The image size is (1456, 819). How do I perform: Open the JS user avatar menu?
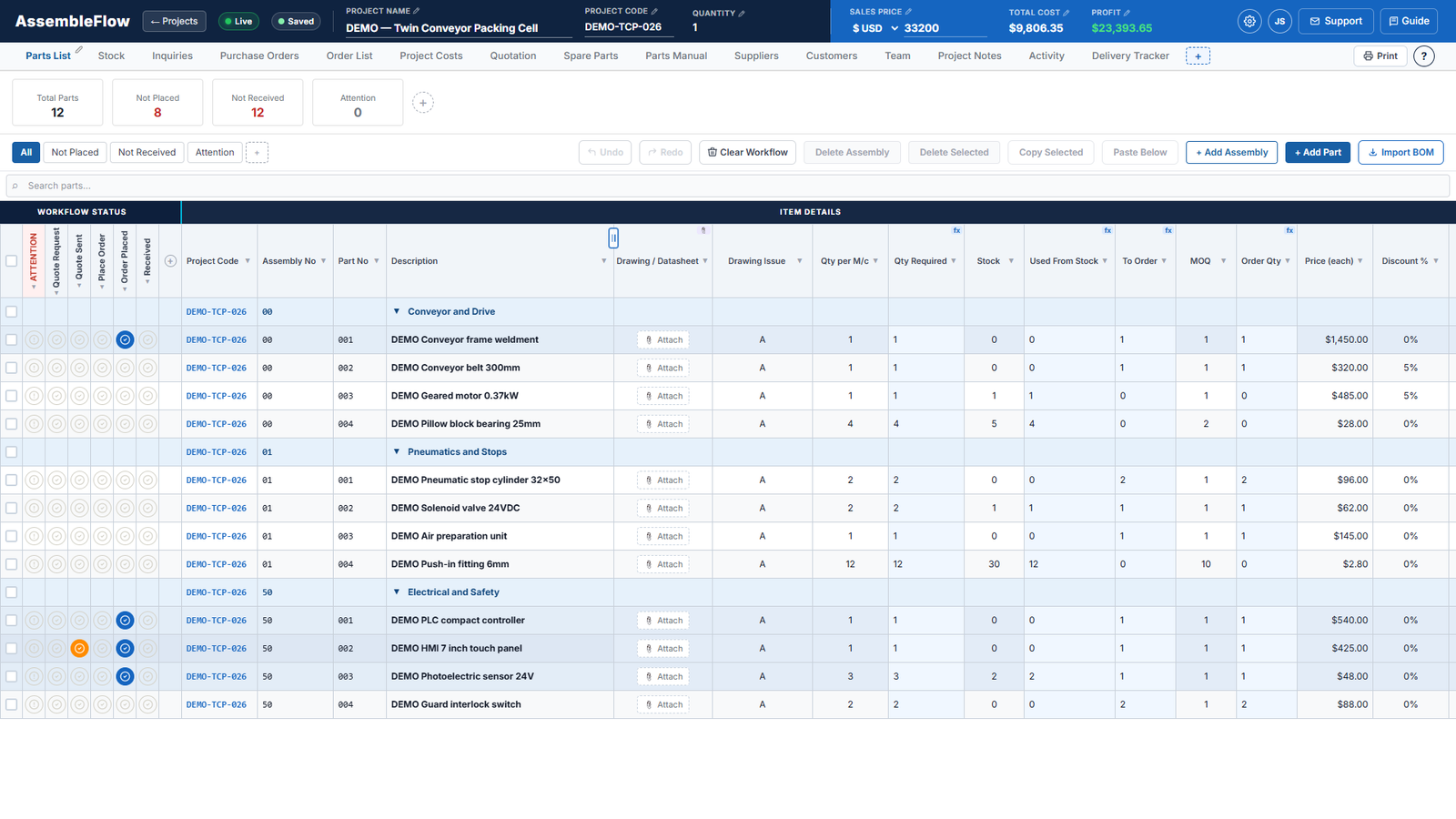tap(1279, 21)
